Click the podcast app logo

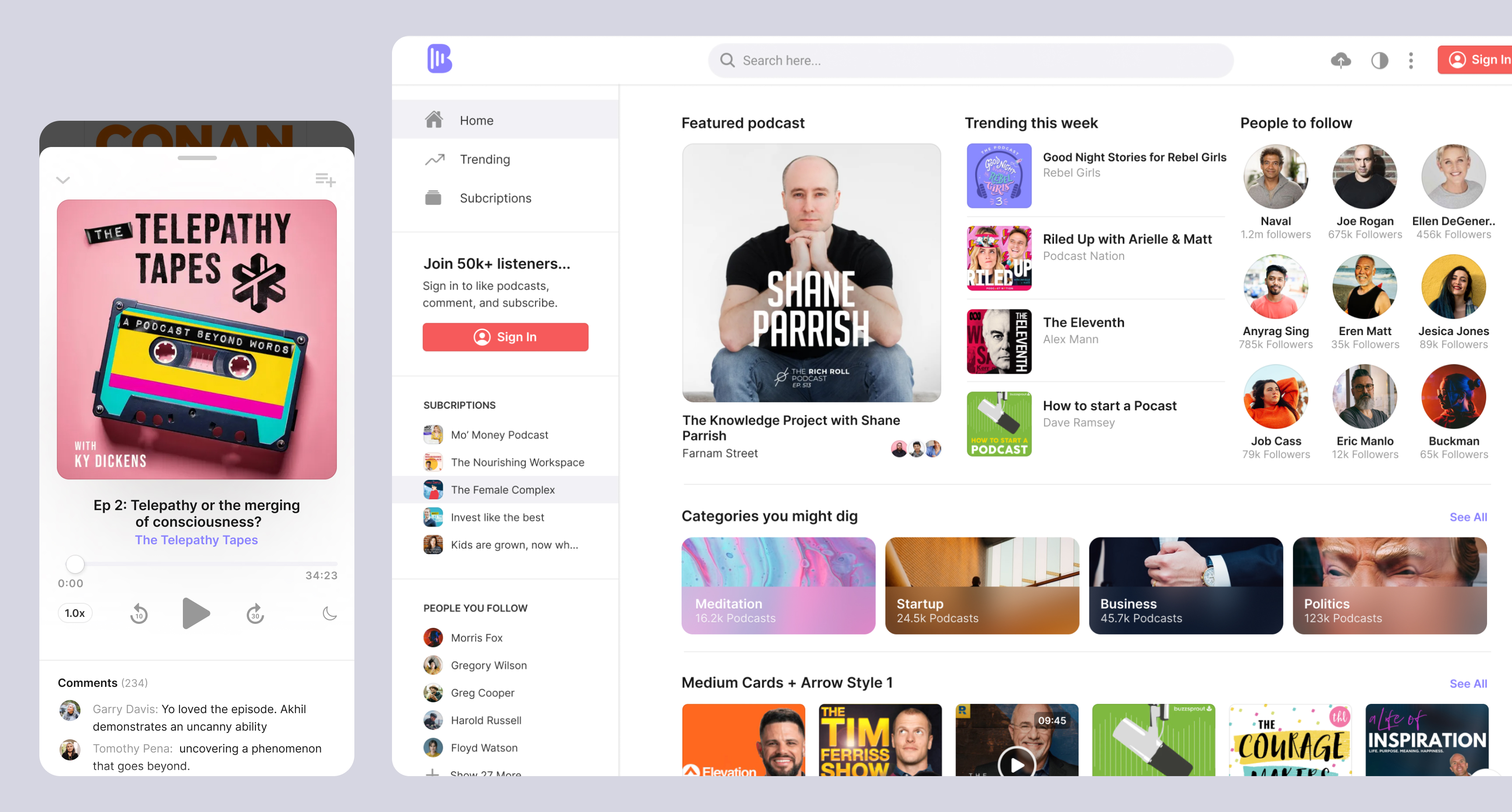point(439,59)
